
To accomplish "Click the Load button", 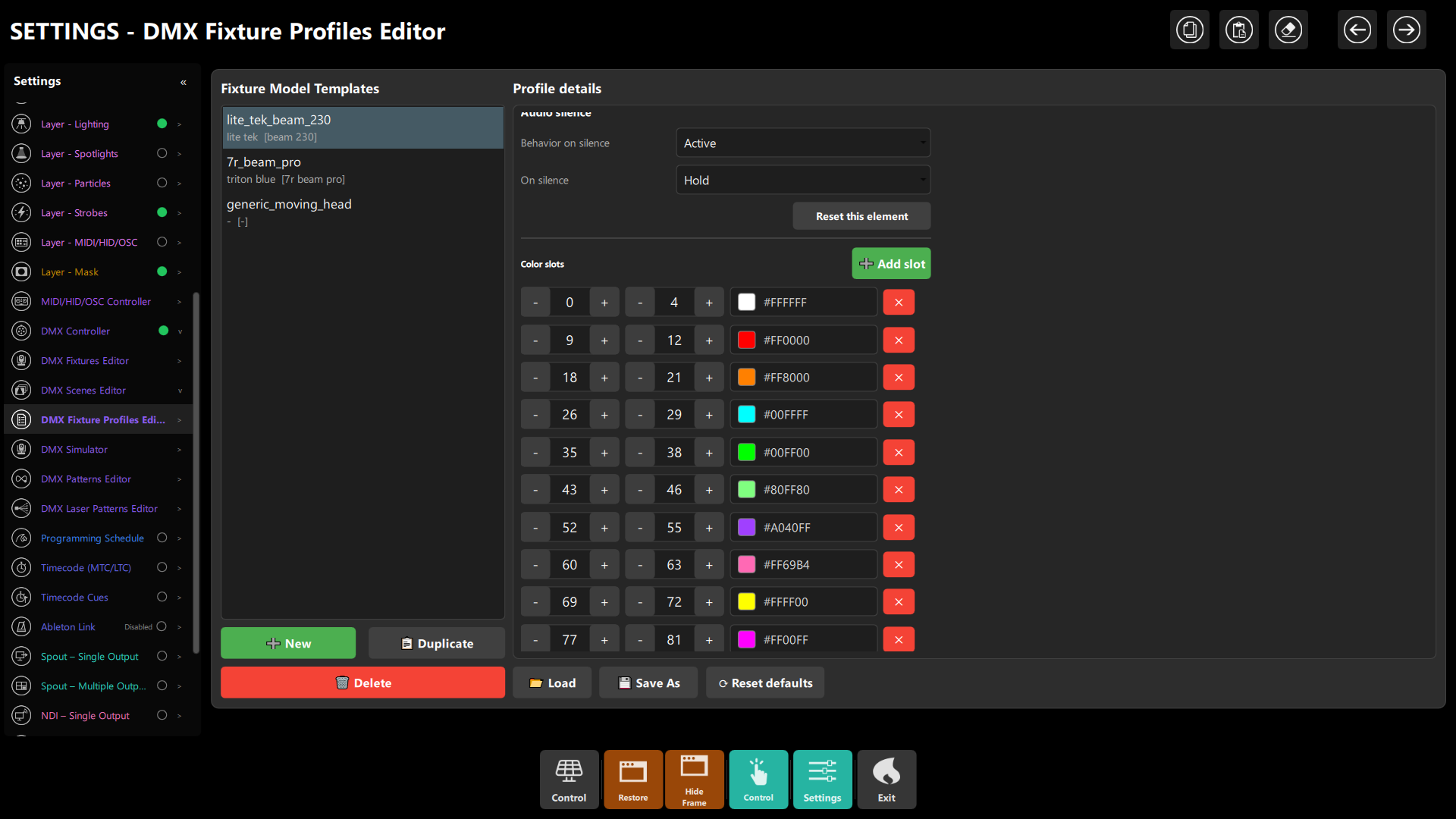I will [x=552, y=682].
